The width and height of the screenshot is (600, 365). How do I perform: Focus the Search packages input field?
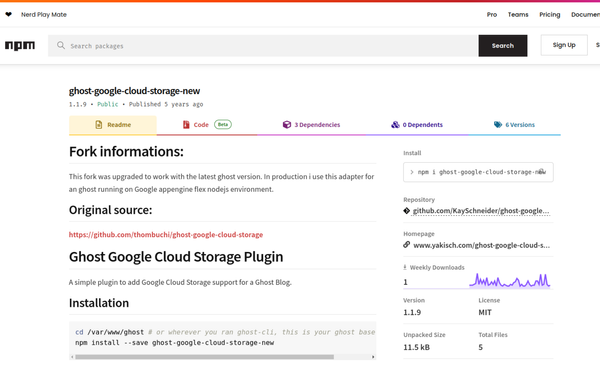[x=263, y=46]
